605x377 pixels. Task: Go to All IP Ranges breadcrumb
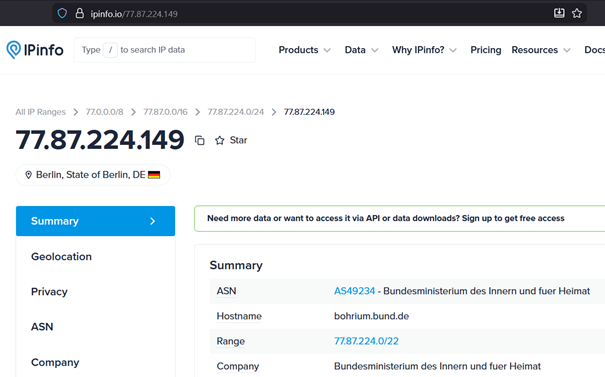point(41,112)
